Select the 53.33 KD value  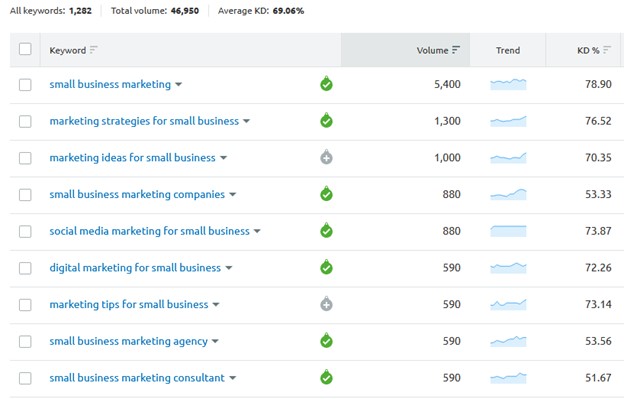click(x=598, y=194)
